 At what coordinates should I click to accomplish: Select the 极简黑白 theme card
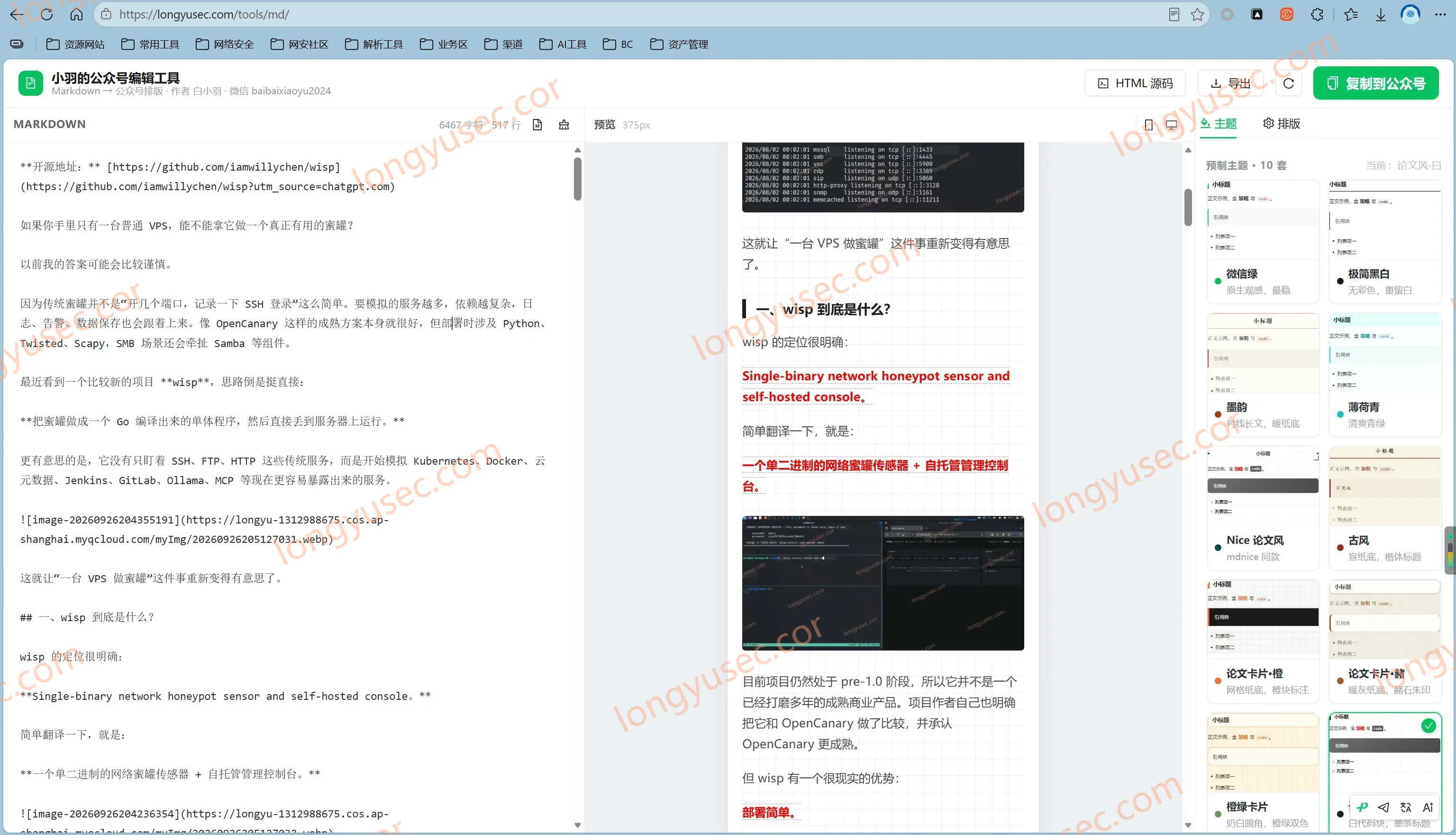point(1385,241)
